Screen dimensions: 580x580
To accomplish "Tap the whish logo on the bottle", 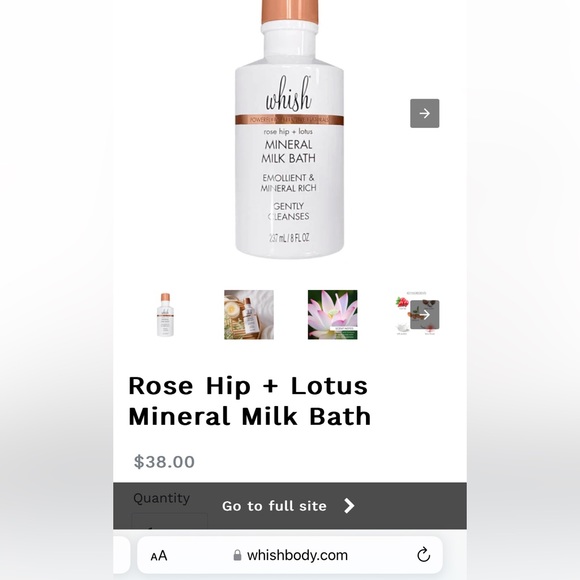I will click(288, 93).
